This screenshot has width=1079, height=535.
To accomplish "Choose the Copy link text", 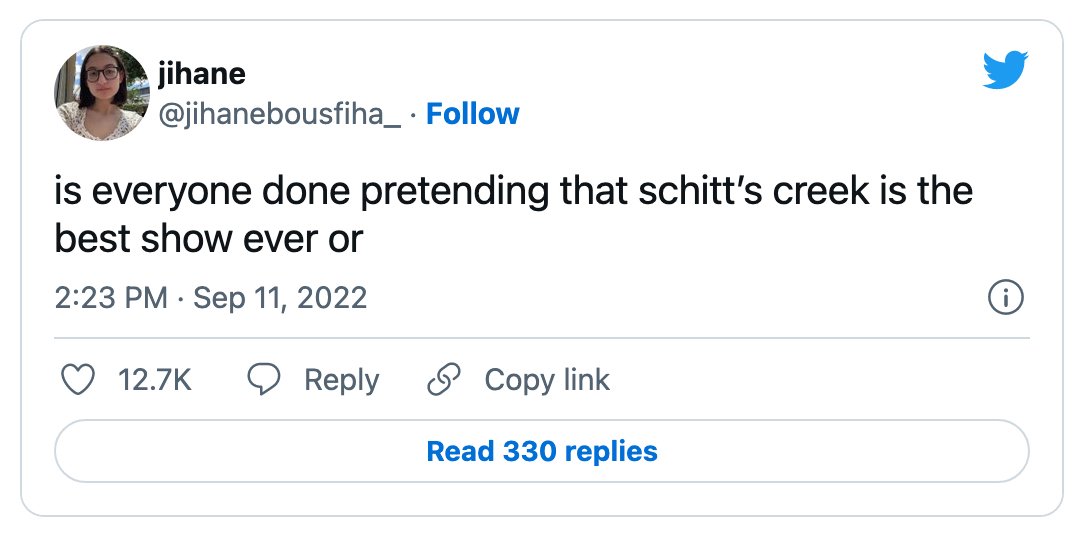I will (x=547, y=381).
